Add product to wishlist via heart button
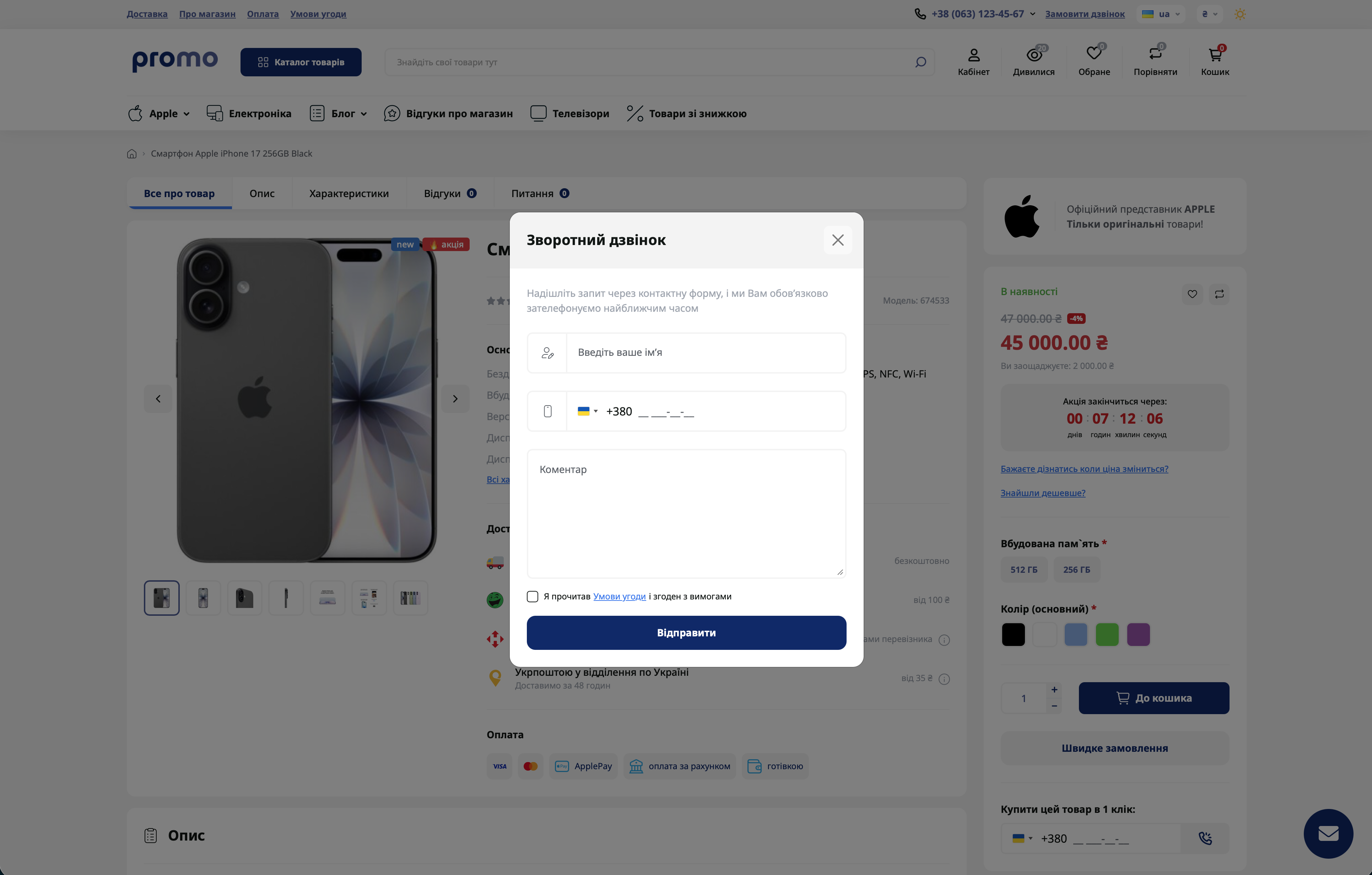Image resolution: width=1372 pixels, height=875 pixels. tap(1192, 294)
